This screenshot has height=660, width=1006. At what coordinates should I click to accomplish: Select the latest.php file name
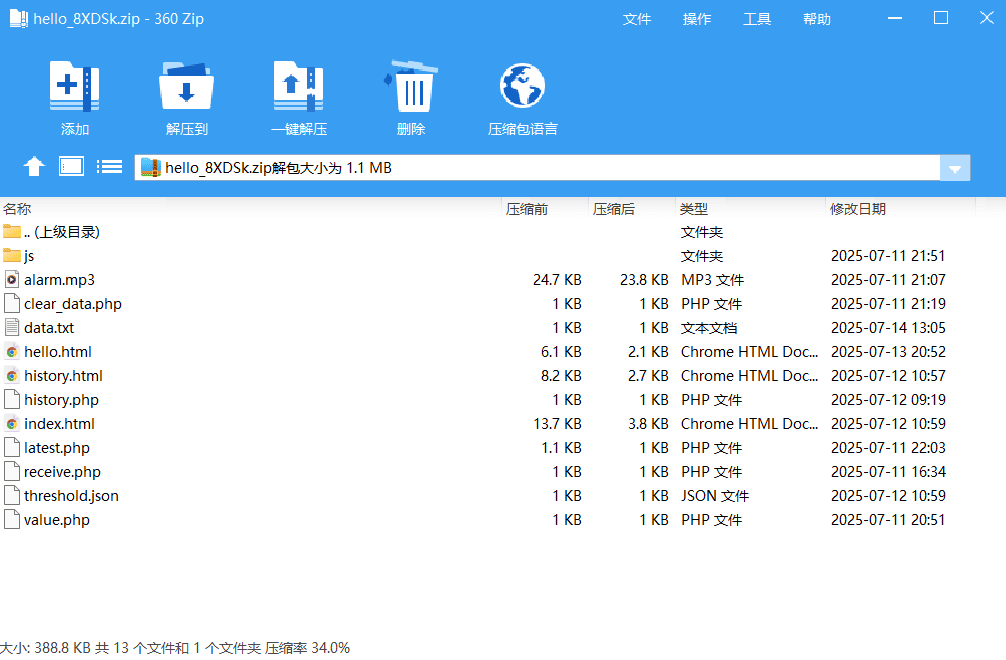[x=56, y=448]
